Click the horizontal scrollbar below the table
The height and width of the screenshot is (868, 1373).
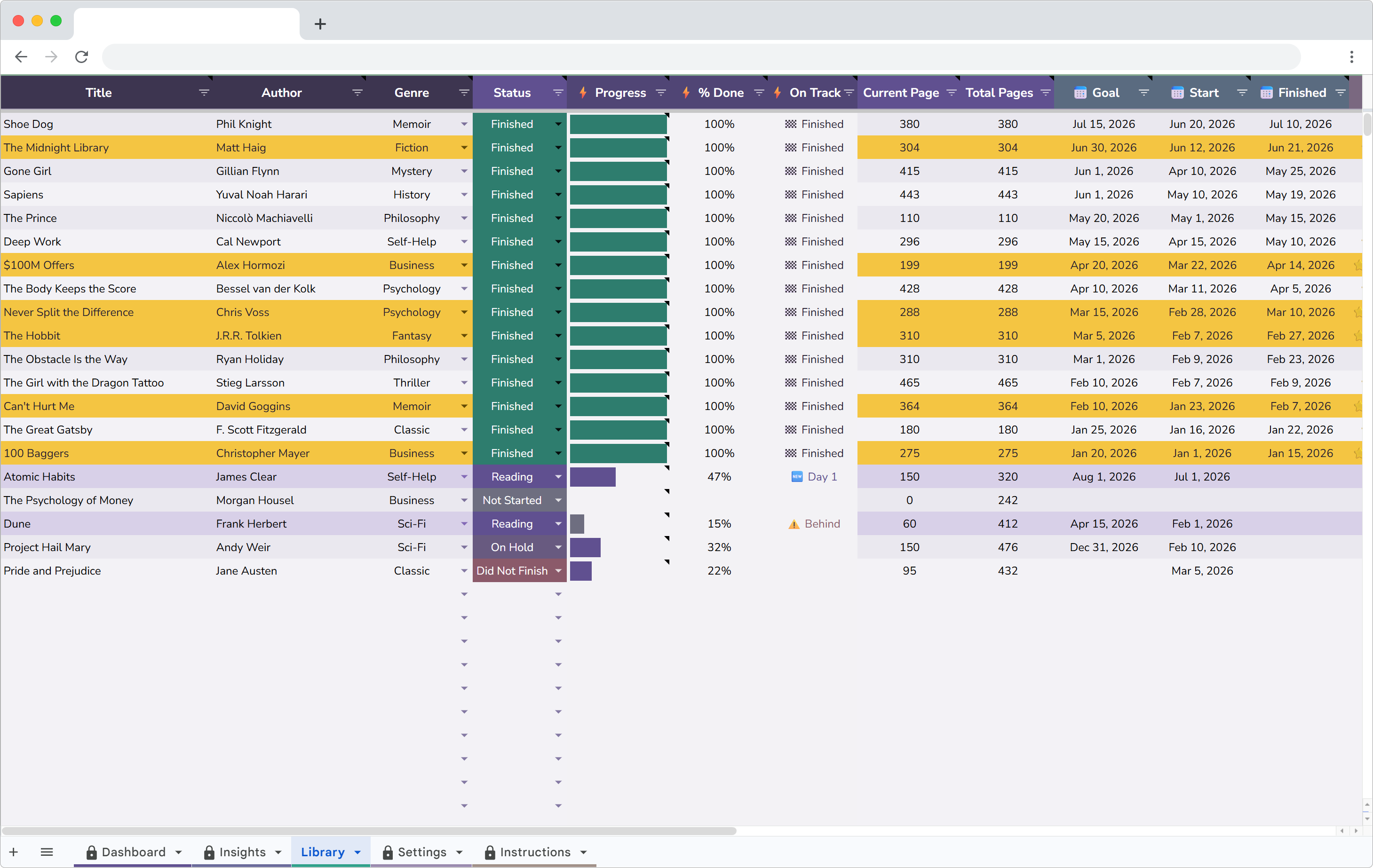368,831
